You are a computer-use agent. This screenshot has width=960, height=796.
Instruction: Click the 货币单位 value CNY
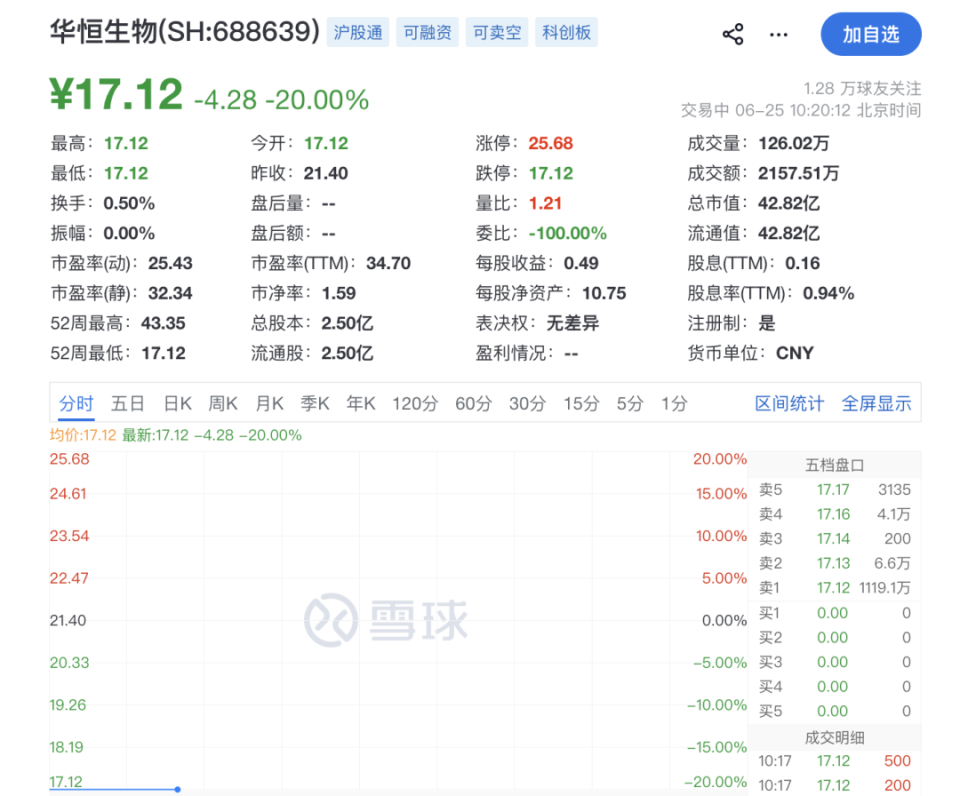pyautogui.click(x=795, y=353)
